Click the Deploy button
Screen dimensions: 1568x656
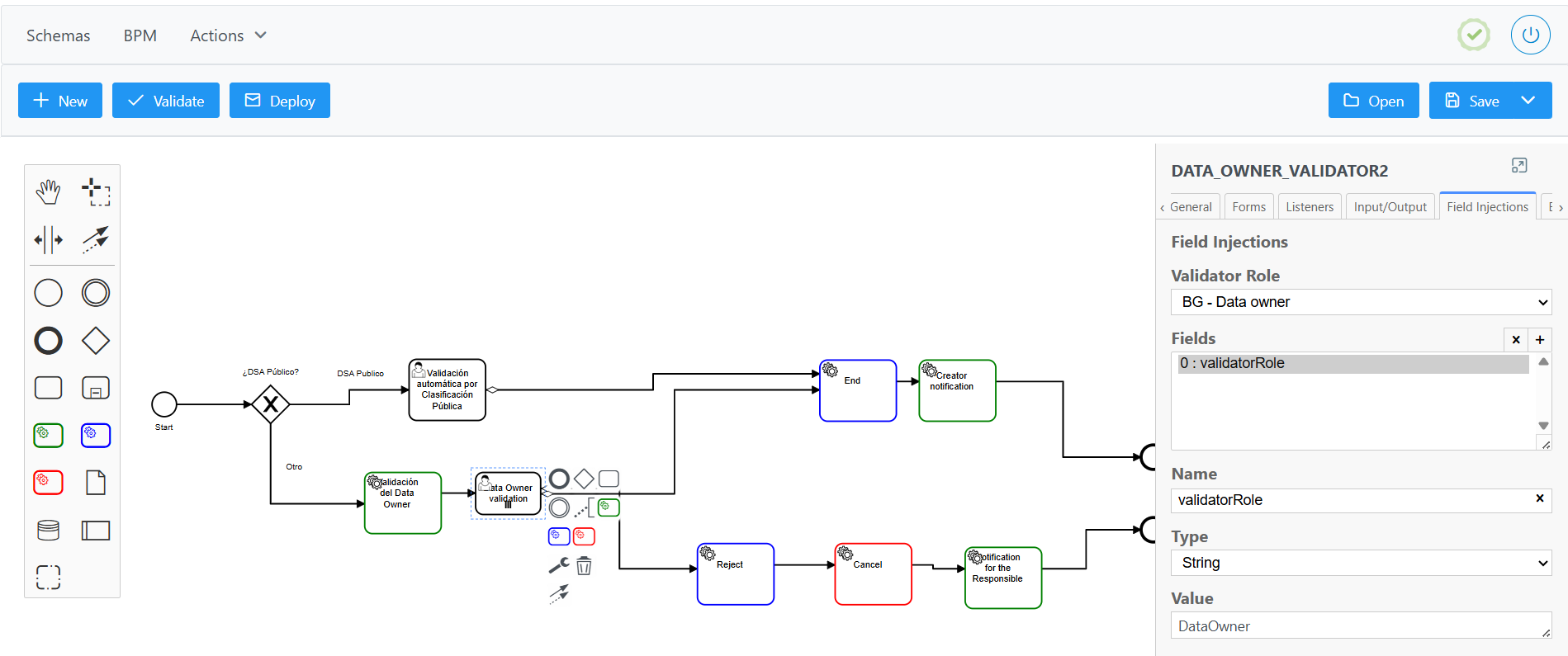(x=280, y=101)
